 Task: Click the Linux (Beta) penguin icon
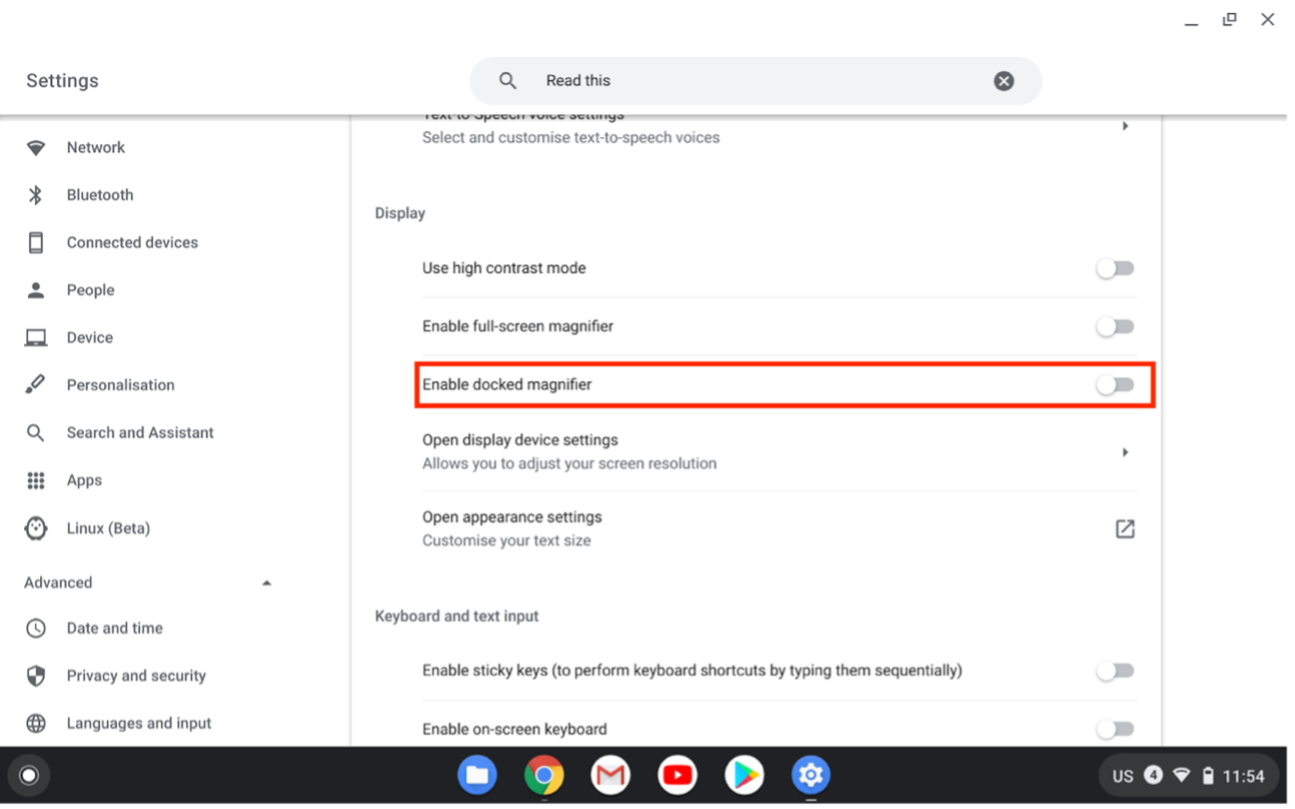click(36, 528)
